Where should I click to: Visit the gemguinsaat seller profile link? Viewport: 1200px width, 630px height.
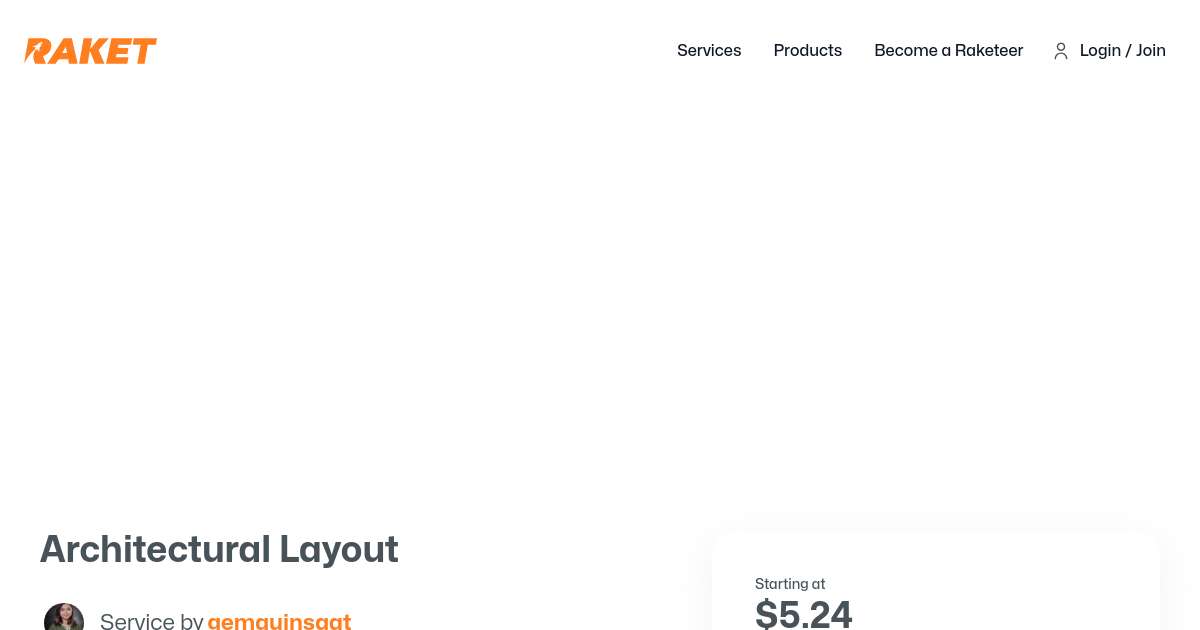(x=279, y=621)
